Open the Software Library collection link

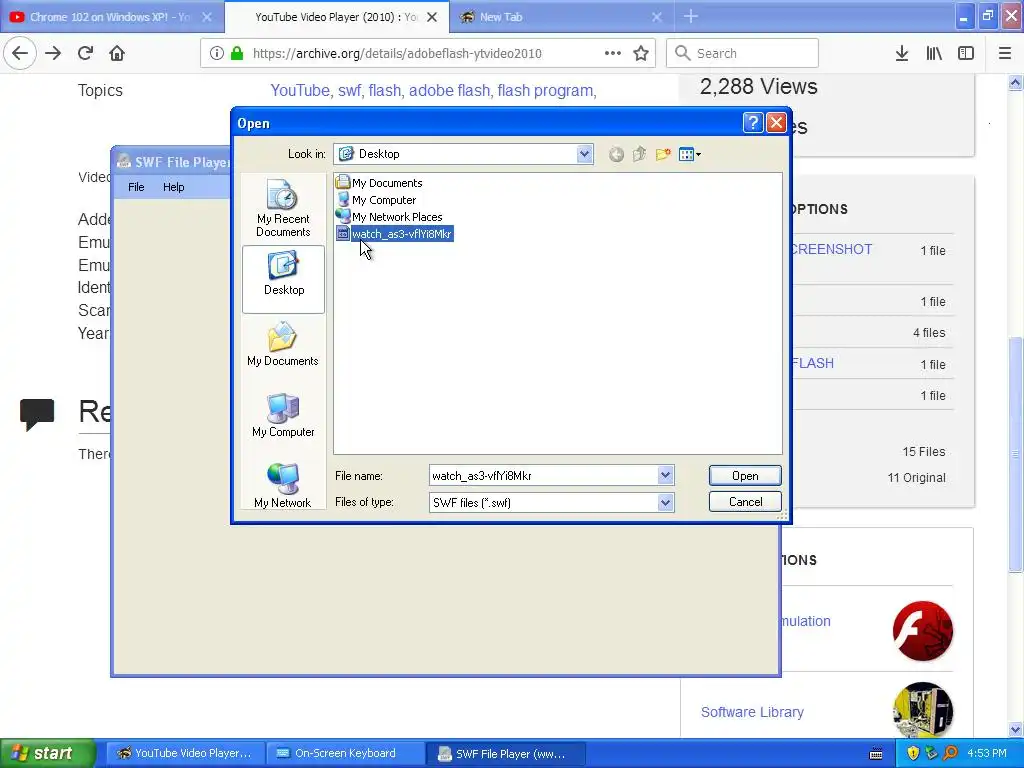(x=752, y=712)
